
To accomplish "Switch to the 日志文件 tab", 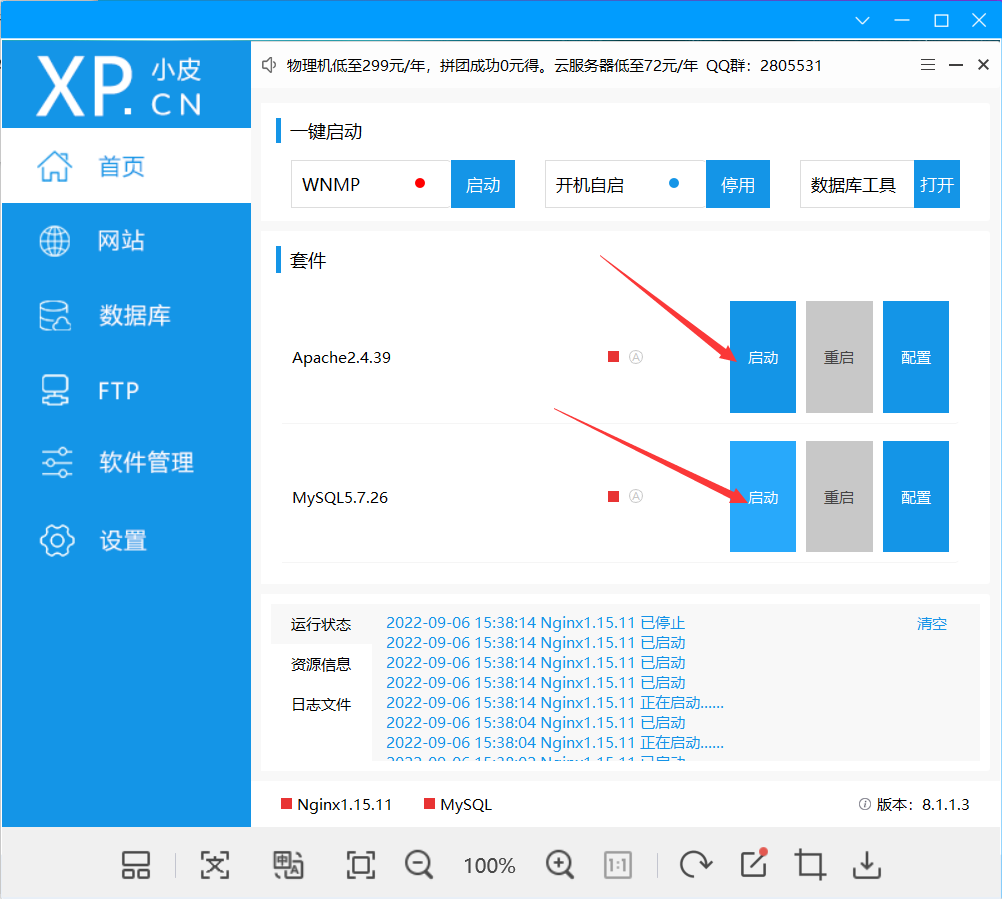I will pyautogui.click(x=321, y=705).
